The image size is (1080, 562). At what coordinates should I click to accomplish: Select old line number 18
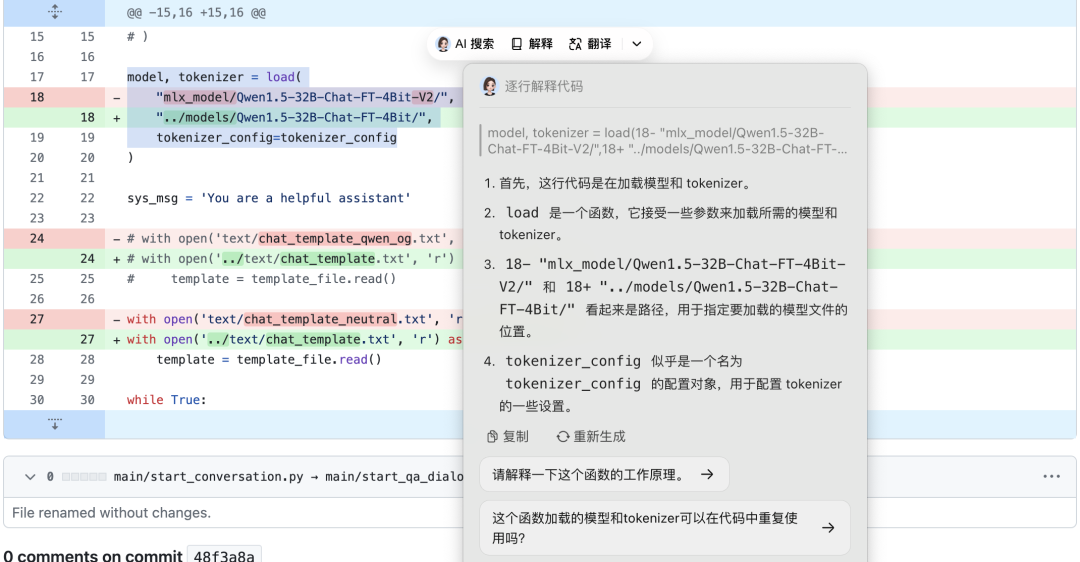(37, 97)
